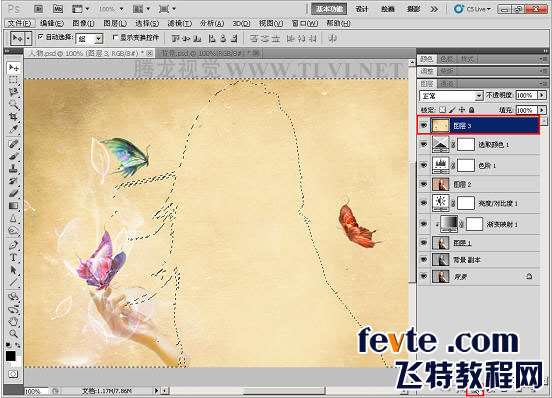Hide the 选取颜色 1 adjustment layer

point(424,144)
